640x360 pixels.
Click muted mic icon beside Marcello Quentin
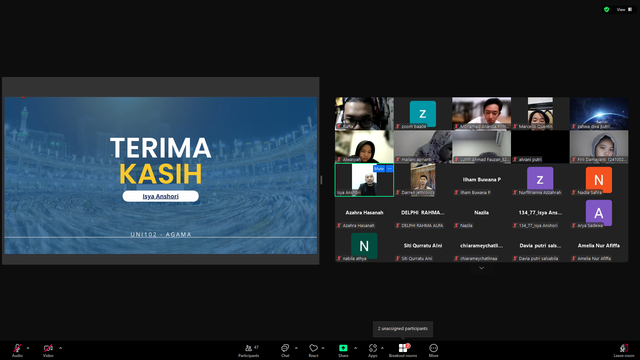coord(515,127)
